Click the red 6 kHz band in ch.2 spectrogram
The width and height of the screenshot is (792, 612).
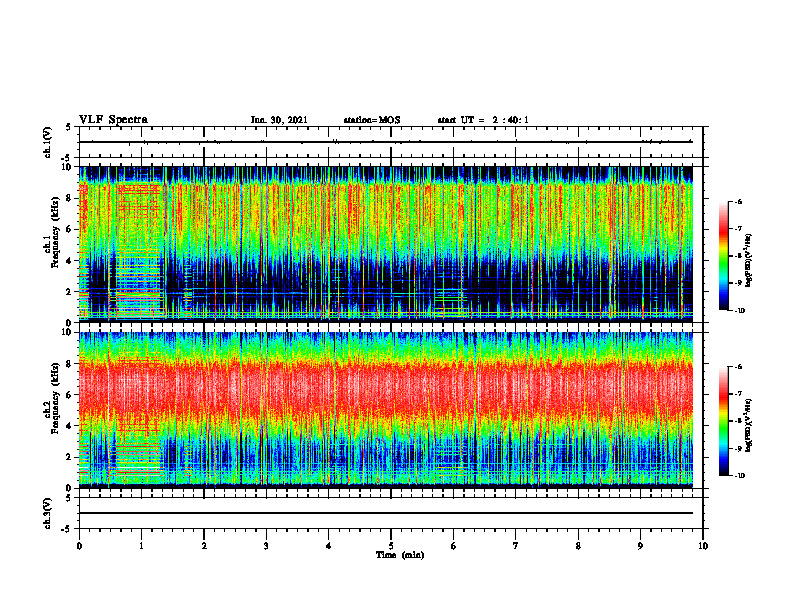(385, 389)
